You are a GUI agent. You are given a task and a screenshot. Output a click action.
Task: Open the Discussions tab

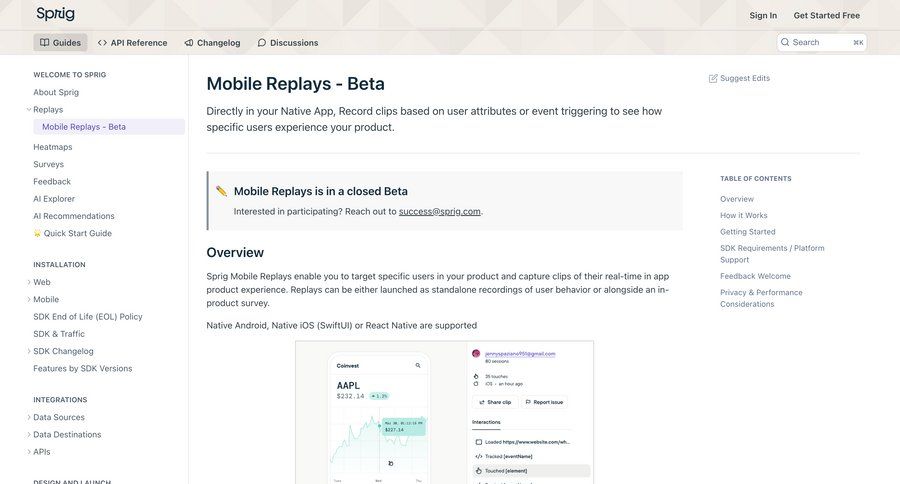(x=293, y=43)
